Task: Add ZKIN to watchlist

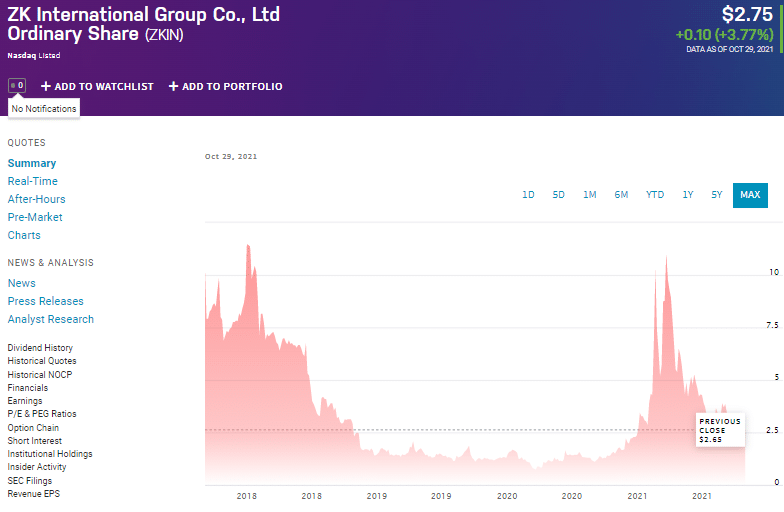Action: (x=97, y=86)
